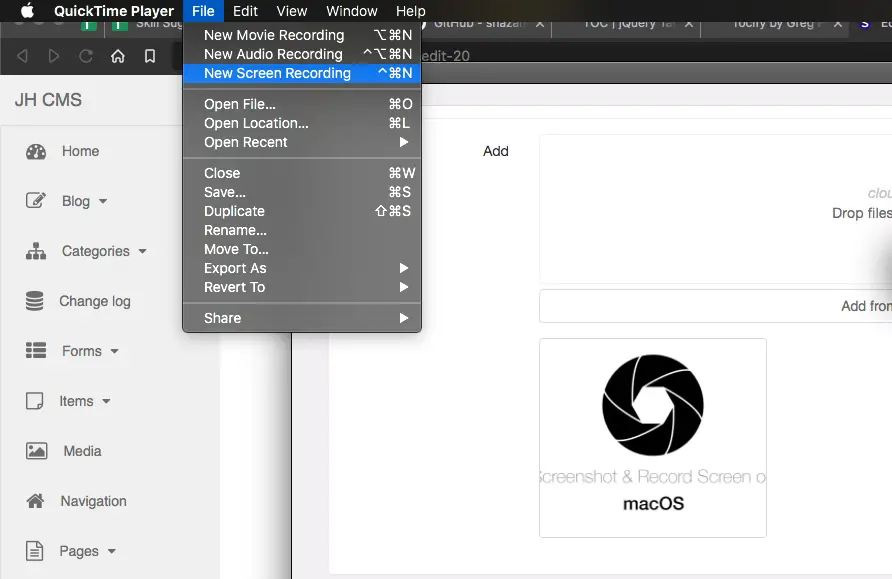Click the Add from button
Viewport: 892px width, 579px height.
[716, 306]
